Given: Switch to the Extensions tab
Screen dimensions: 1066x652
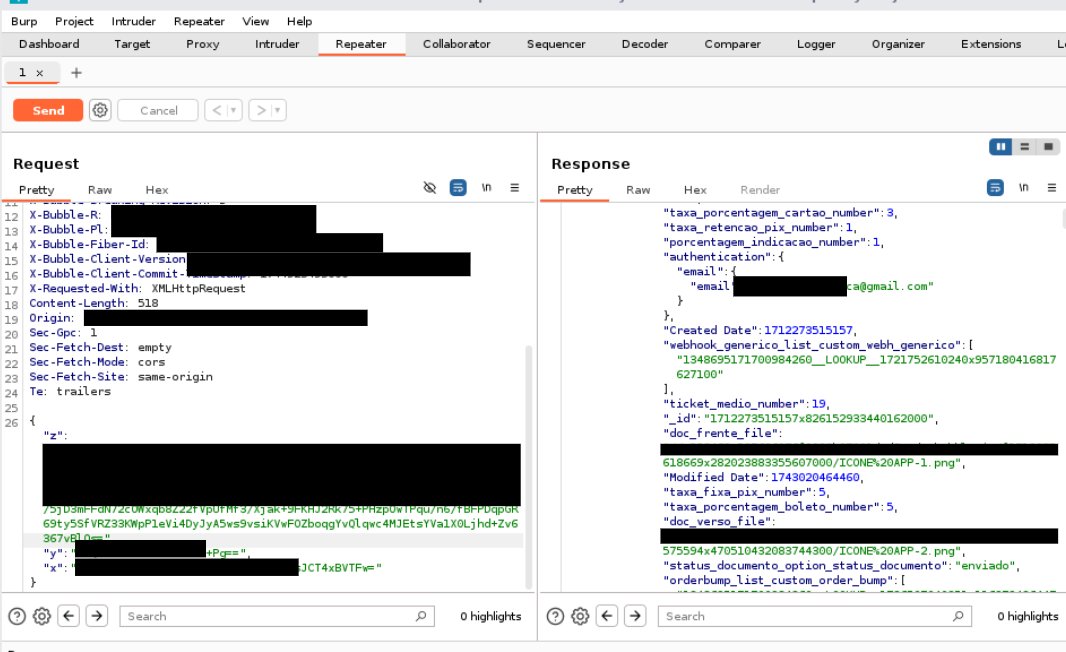Looking at the screenshot, I should (x=991, y=44).
